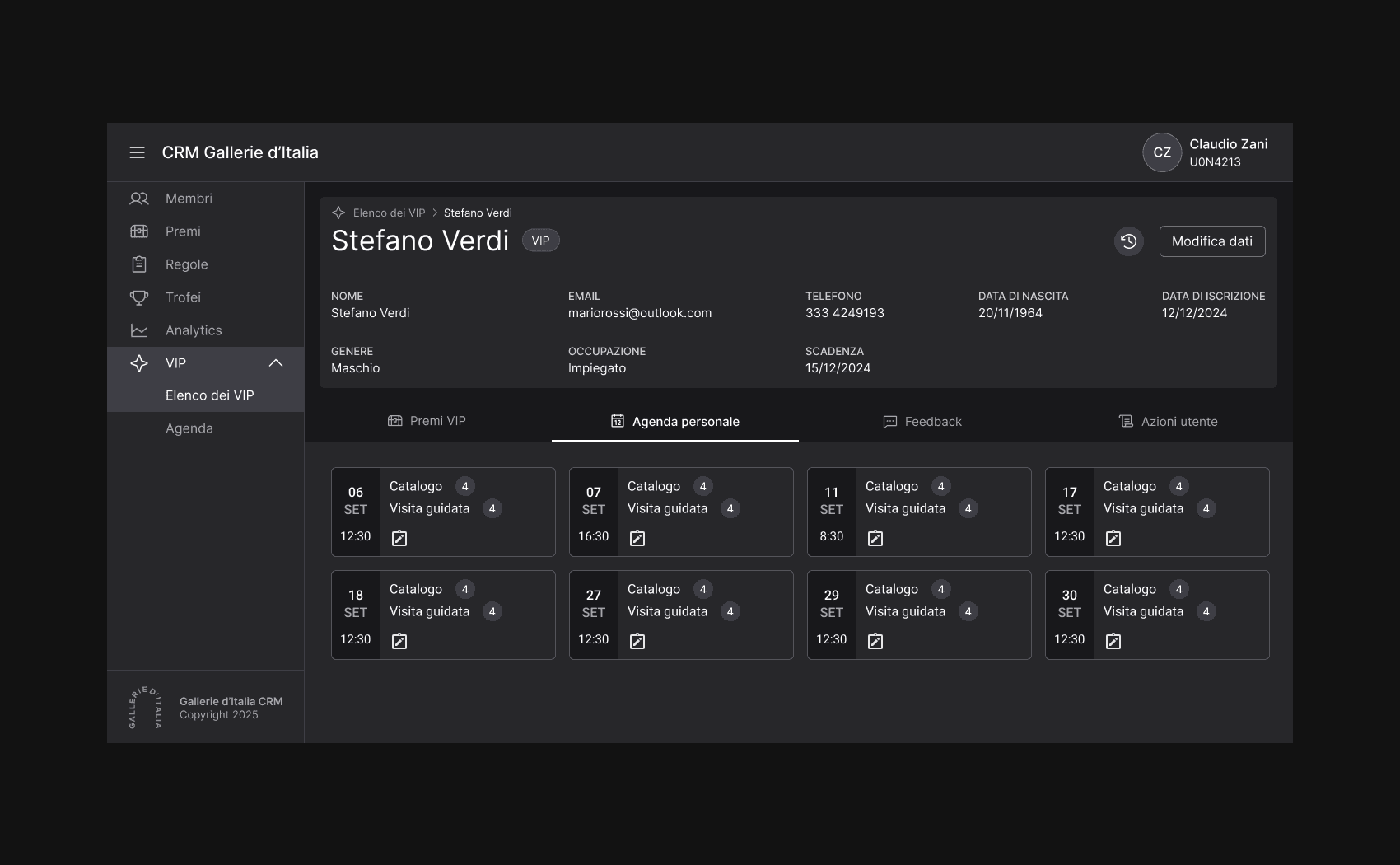Click Stefano Verdi in the breadcrumb
The width and height of the screenshot is (1400, 865).
pyautogui.click(x=478, y=213)
